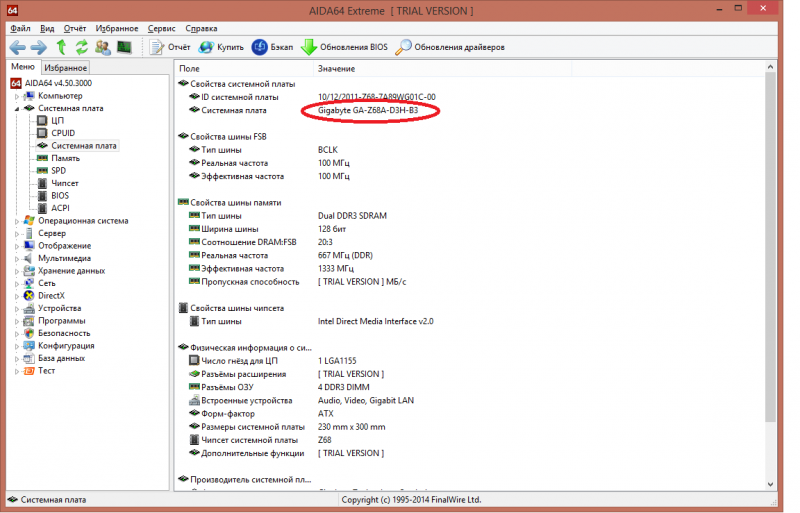Viewport: 800px width, 513px height.
Task: Open the Файл menu
Action: coord(20,29)
